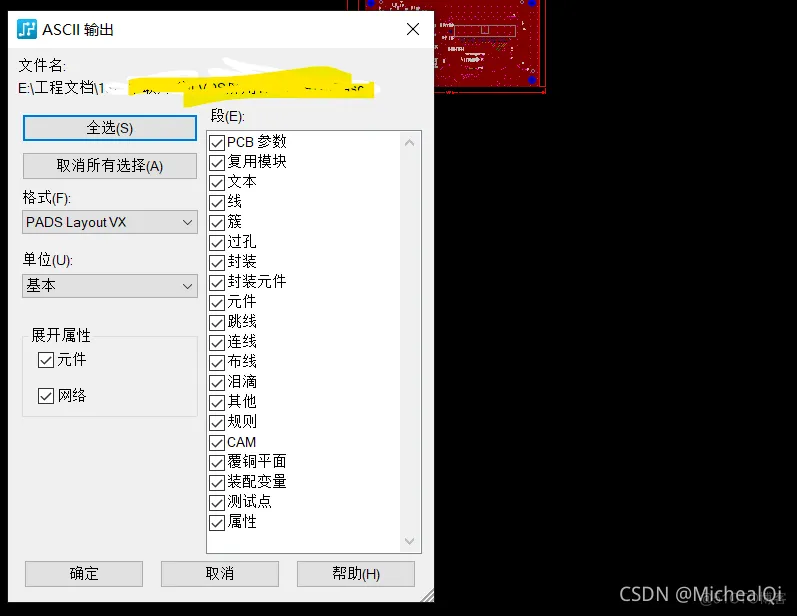Toggle the 文本 section checkbox
Image resolution: width=797 pixels, height=616 pixels.
point(217,182)
